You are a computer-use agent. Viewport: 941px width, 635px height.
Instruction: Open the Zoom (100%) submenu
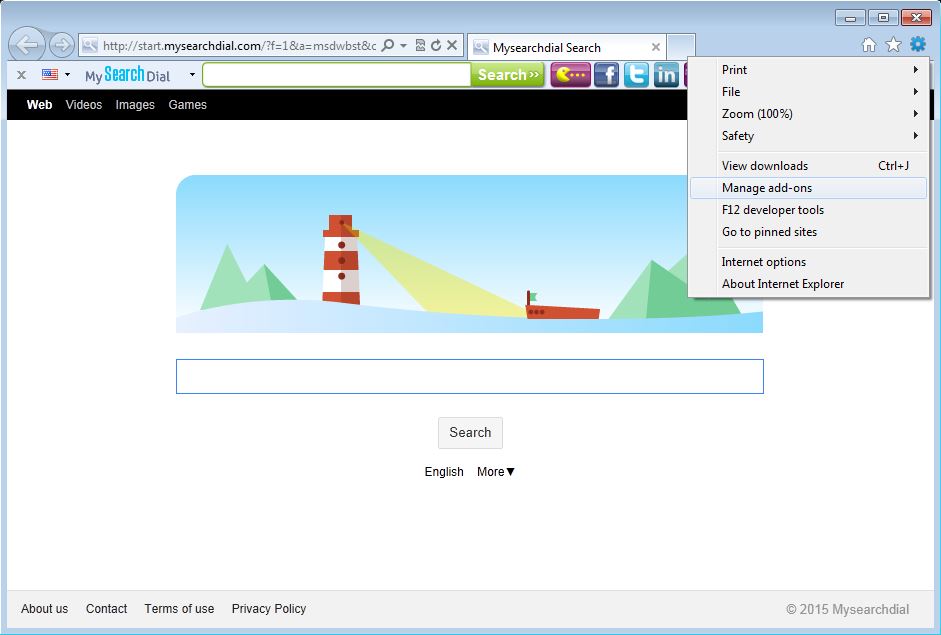[x=808, y=114]
